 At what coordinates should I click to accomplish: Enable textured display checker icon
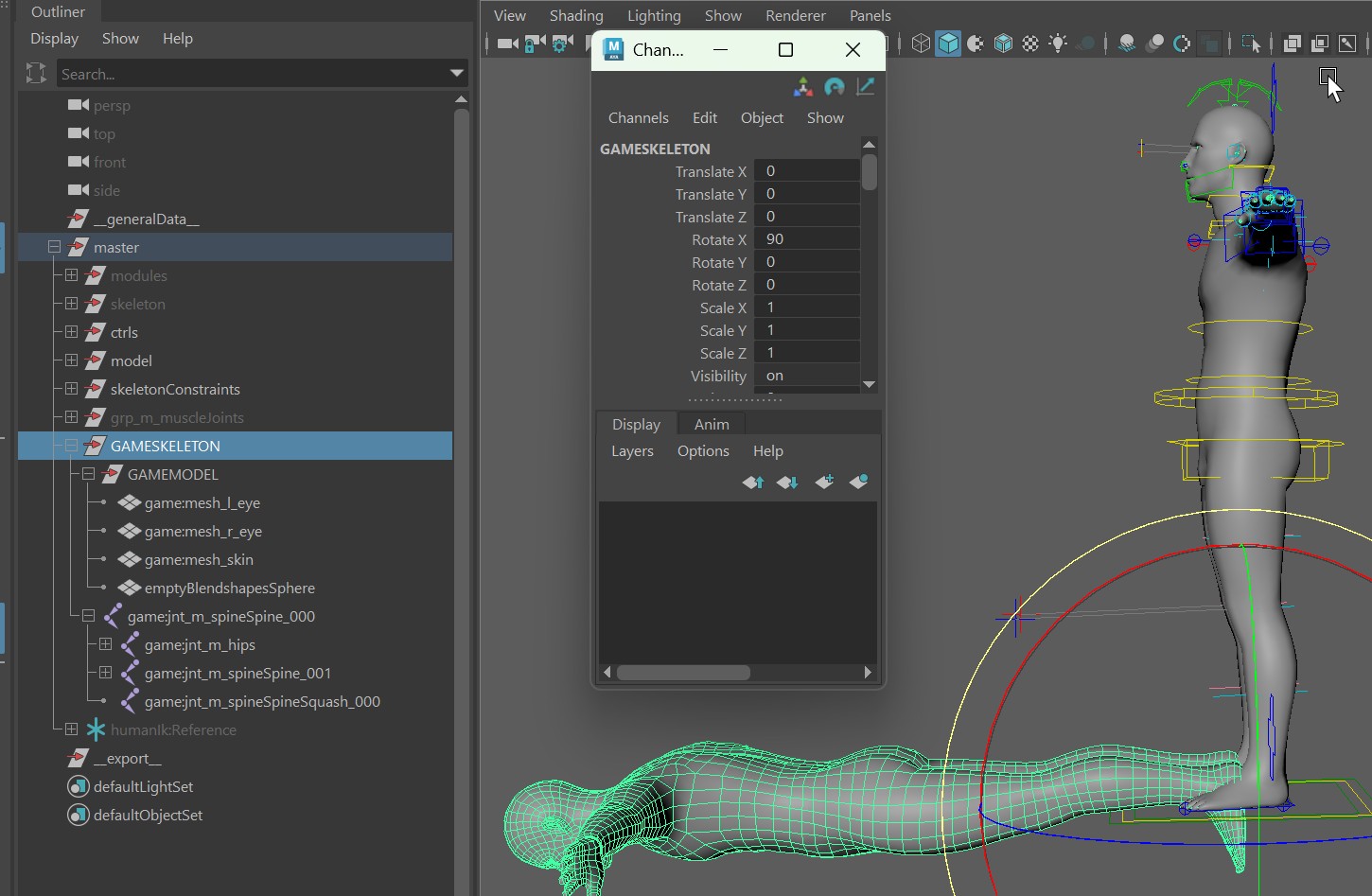[x=1030, y=44]
